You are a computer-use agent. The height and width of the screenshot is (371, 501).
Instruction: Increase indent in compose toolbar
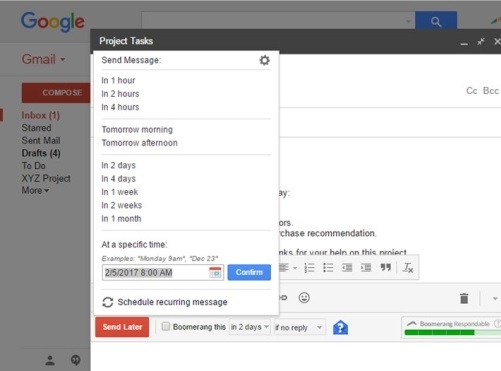click(x=366, y=268)
